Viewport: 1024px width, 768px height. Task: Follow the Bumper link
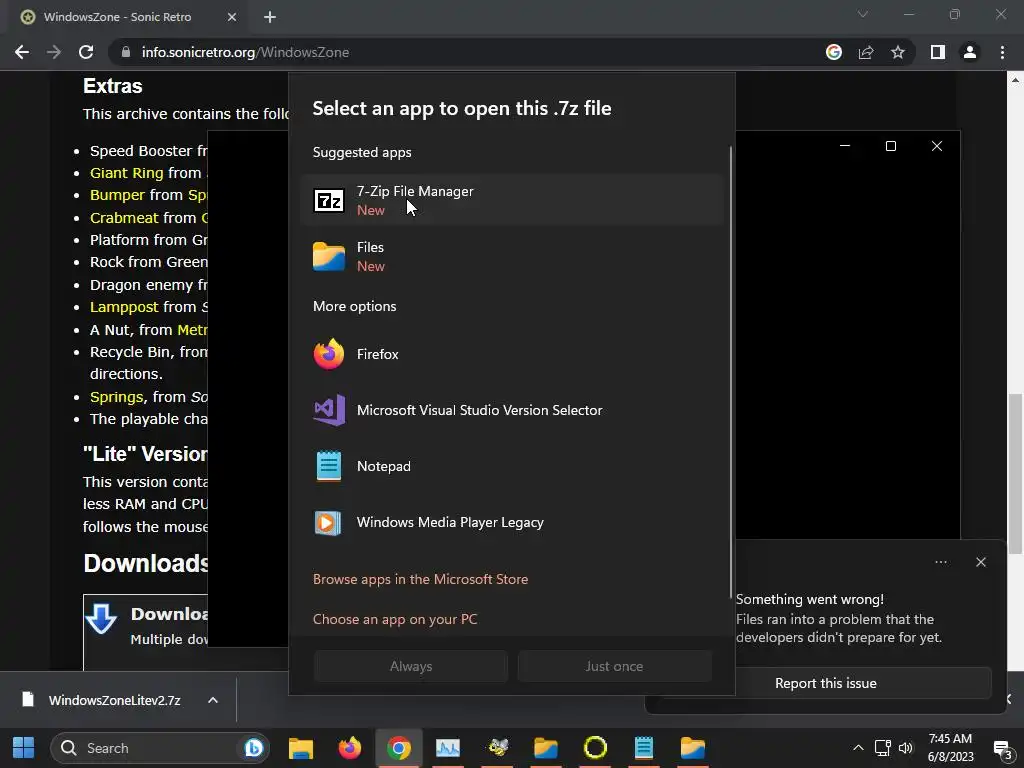[x=118, y=195]
